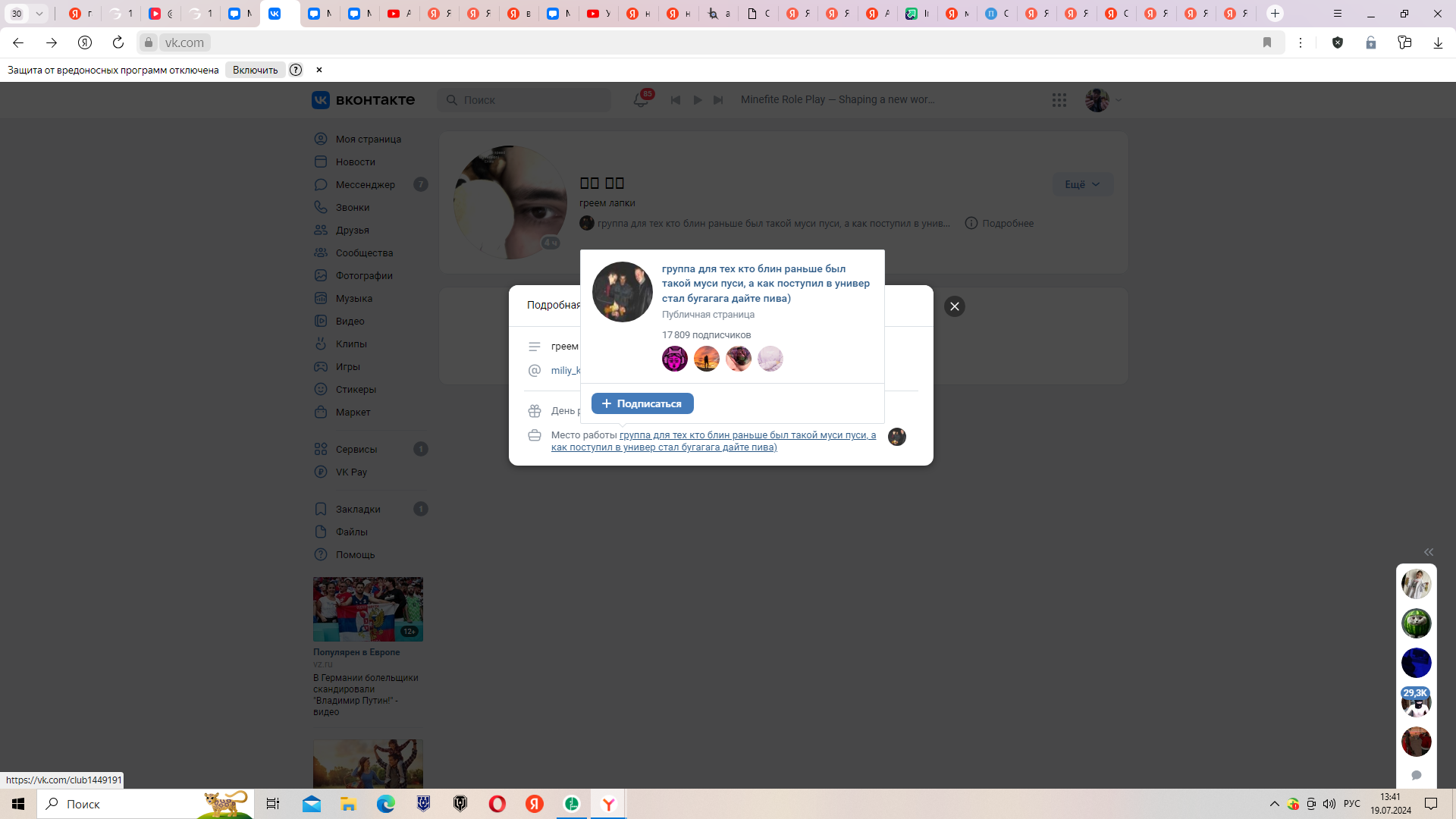Open the football fans ad thumbnail
The height and width of the screenshot is (819, 1456).
tap(368, 609)
